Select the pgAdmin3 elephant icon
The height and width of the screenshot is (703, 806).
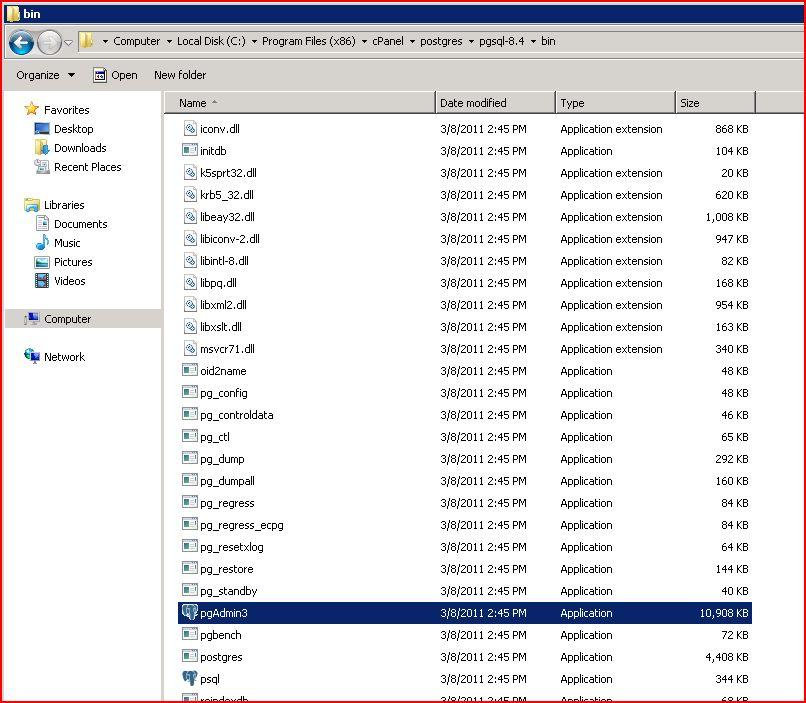tap(190, 612)
